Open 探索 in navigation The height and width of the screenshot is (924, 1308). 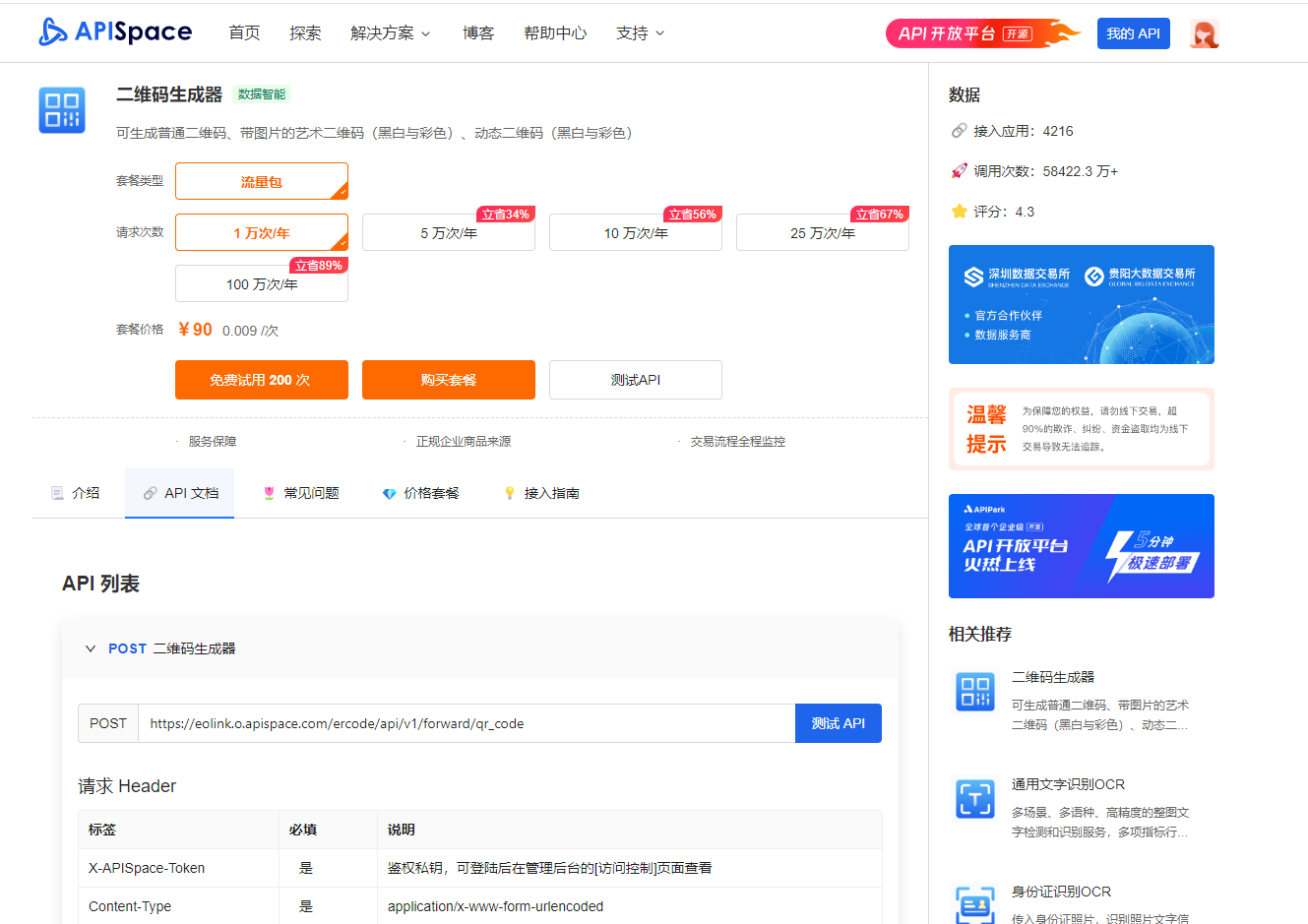(x=305, y=33)
